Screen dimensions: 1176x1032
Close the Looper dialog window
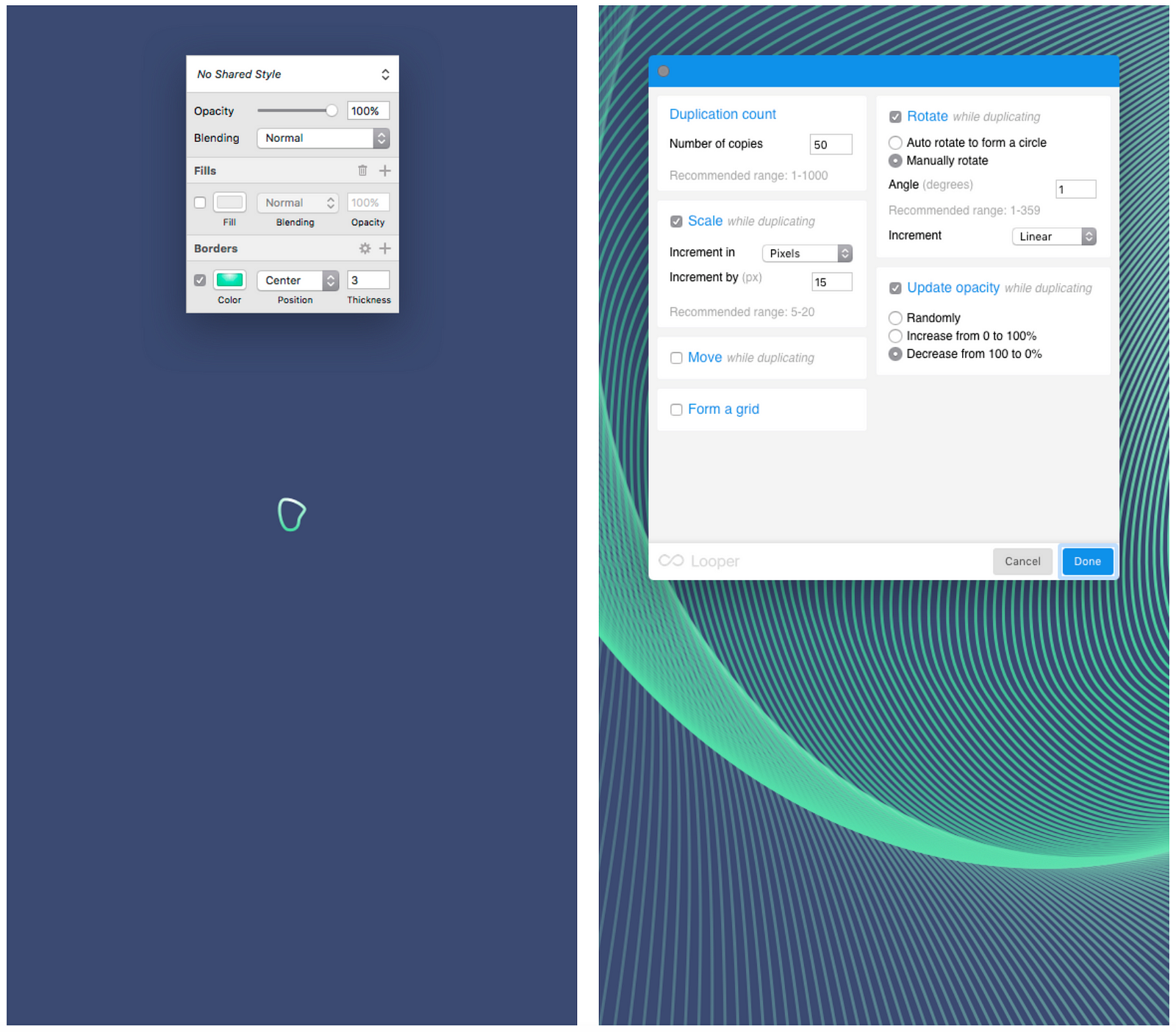(x=664, y=71)
